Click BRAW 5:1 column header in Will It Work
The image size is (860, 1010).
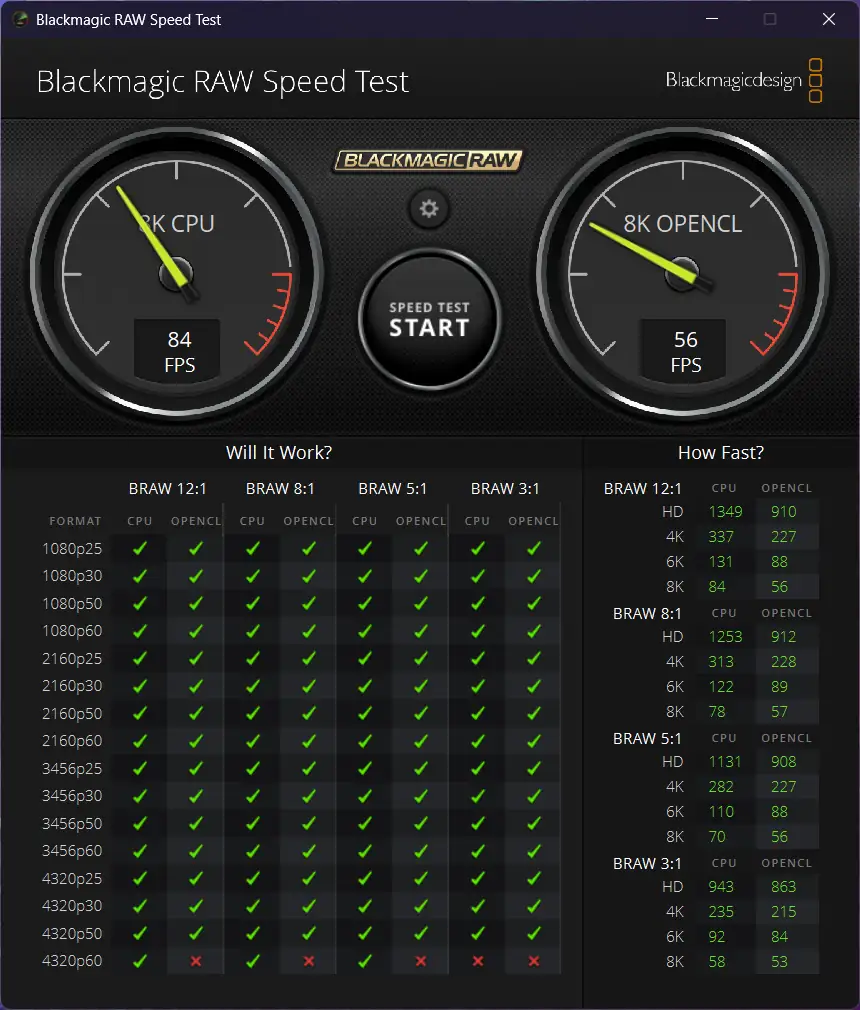[x=392, y=489]
